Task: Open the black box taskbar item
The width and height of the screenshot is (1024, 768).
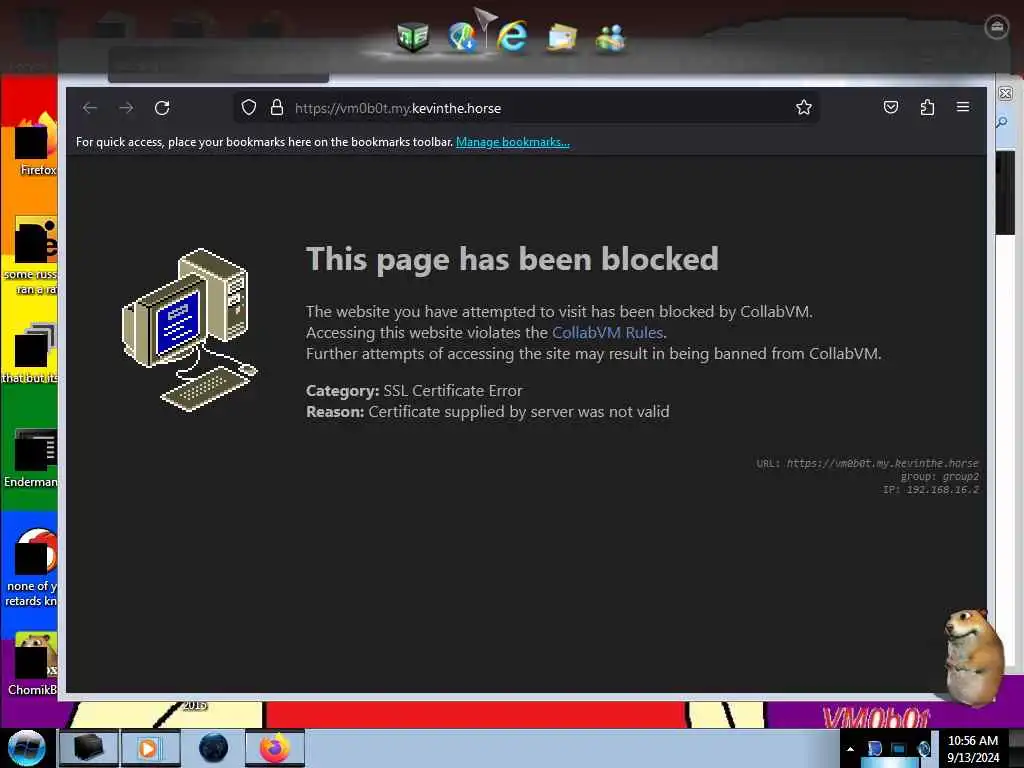Action: pos(89,748)
